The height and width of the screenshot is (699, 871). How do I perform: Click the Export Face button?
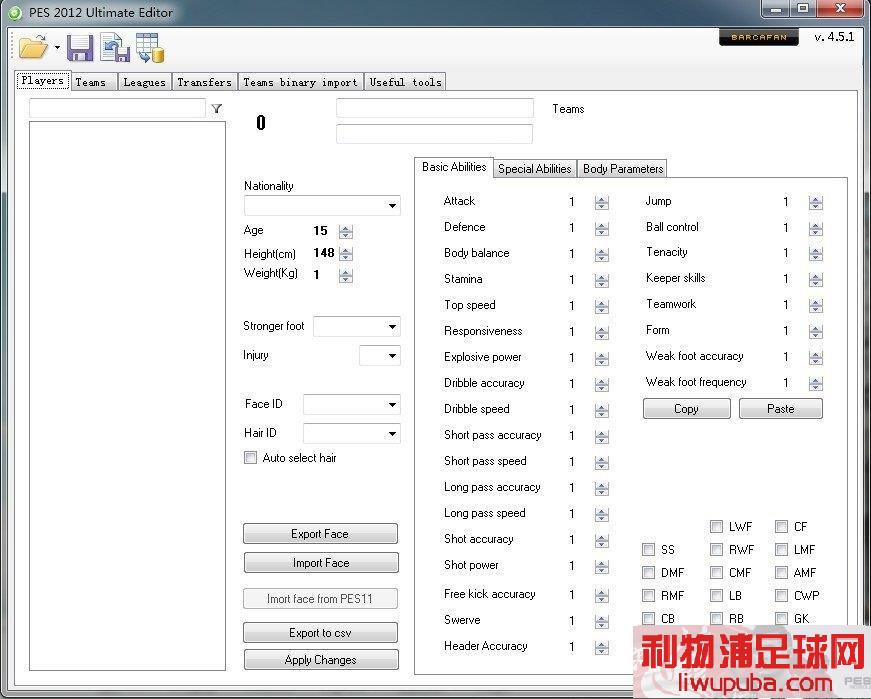coord(321,534)
